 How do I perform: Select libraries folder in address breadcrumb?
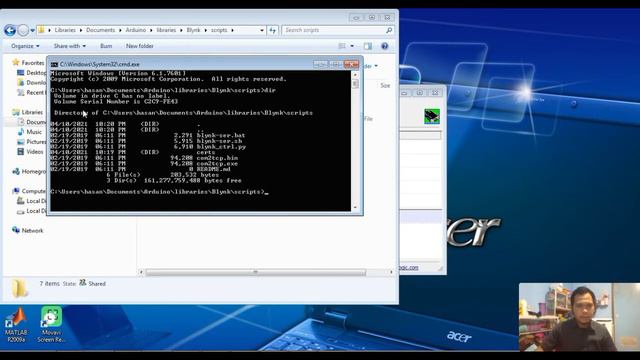(166, 30)
